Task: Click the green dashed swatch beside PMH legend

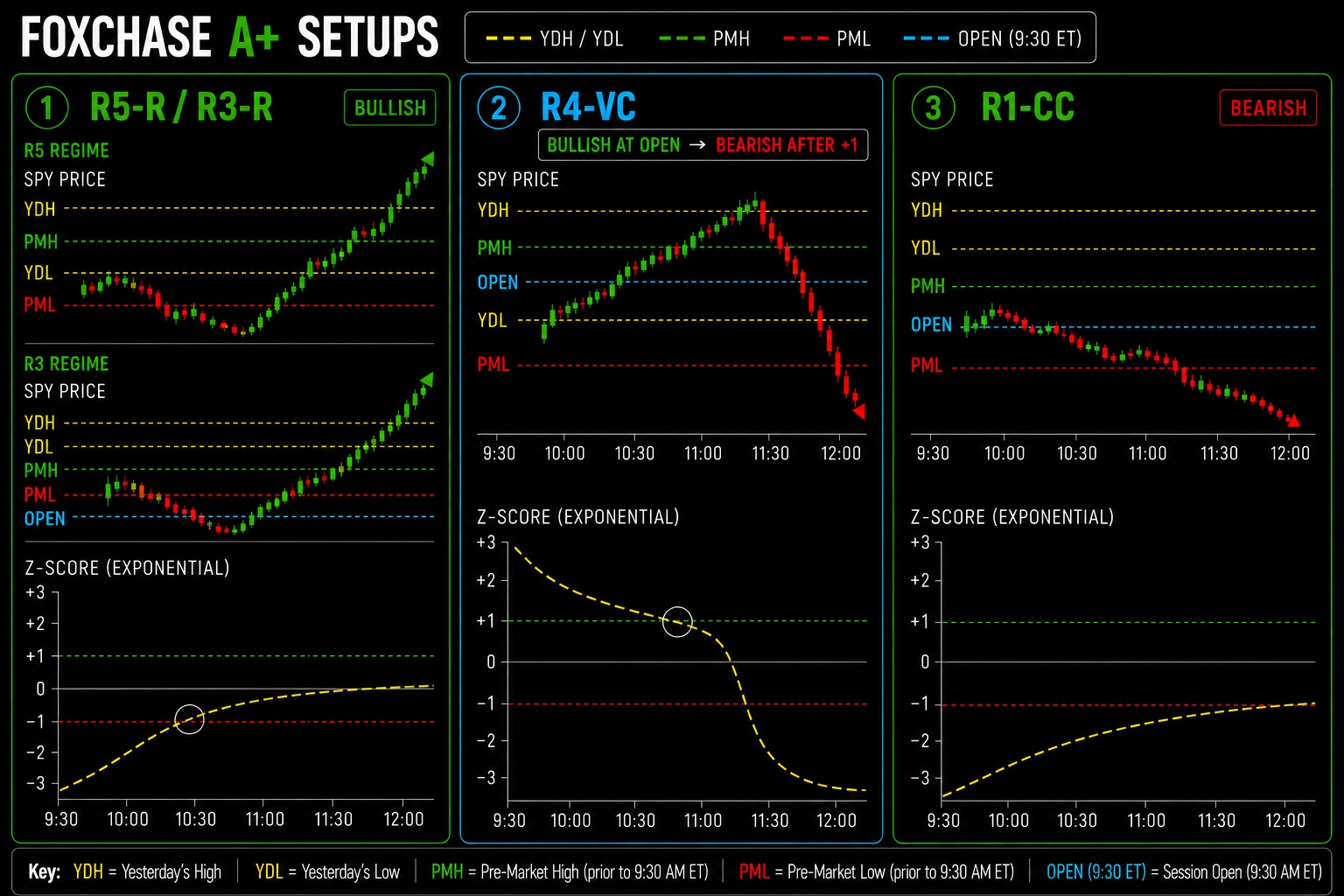Action: [682, 38]
